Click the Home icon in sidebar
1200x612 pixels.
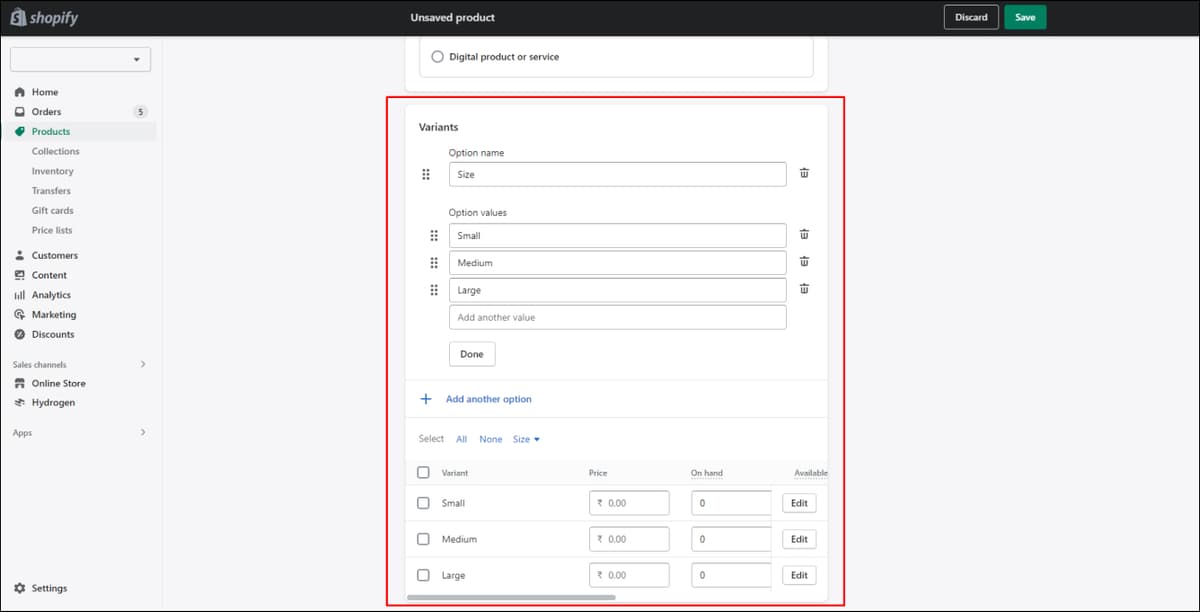[x=19, y=92]
